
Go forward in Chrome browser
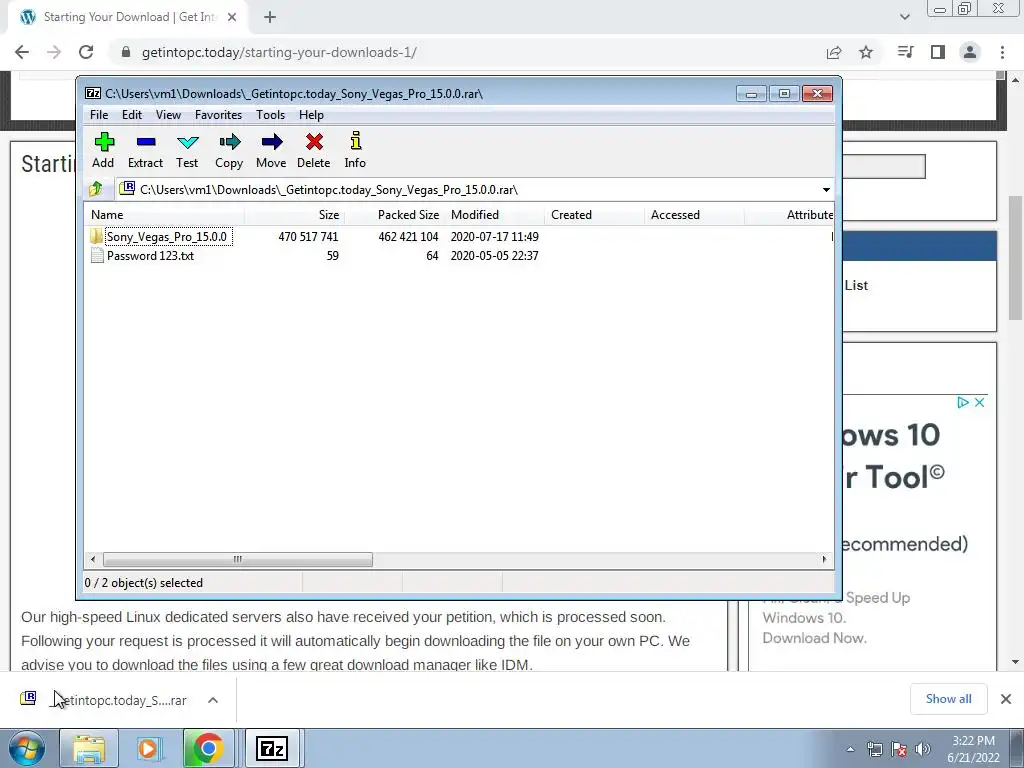54,52
